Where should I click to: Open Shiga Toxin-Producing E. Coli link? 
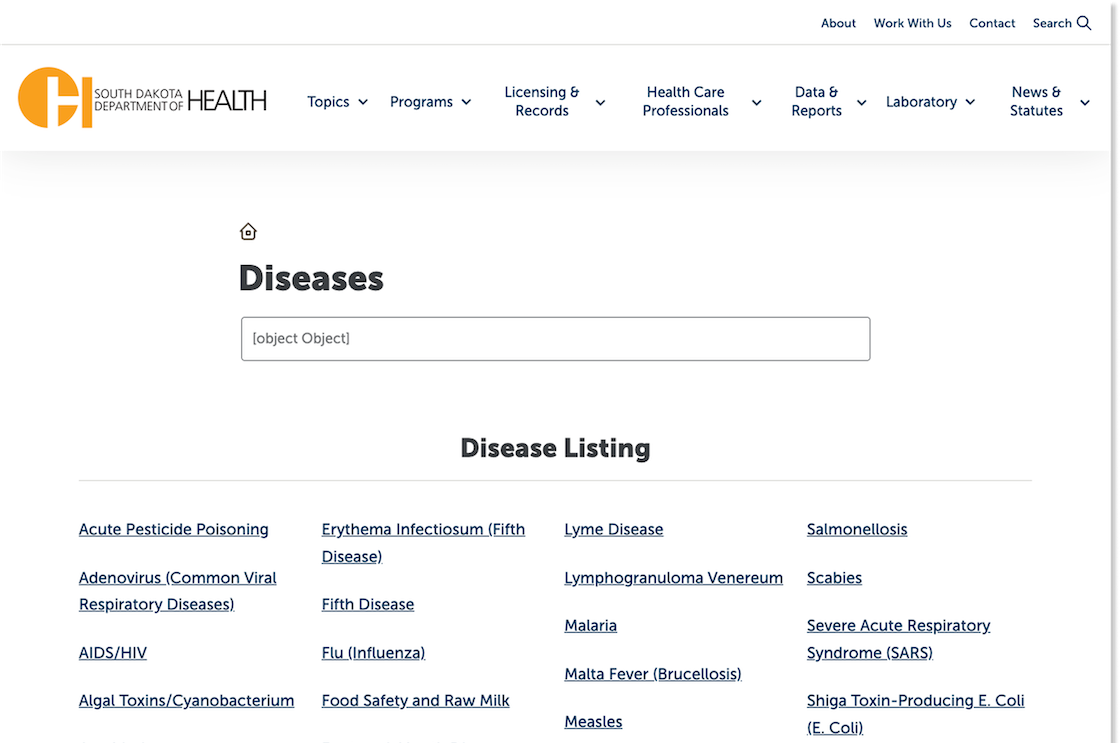click(x=916, y=714)
